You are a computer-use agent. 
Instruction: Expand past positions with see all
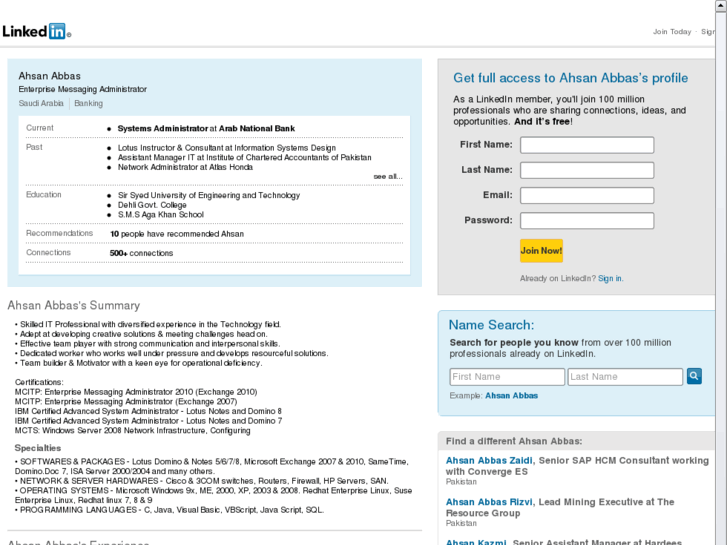click(x=388, y=177)
